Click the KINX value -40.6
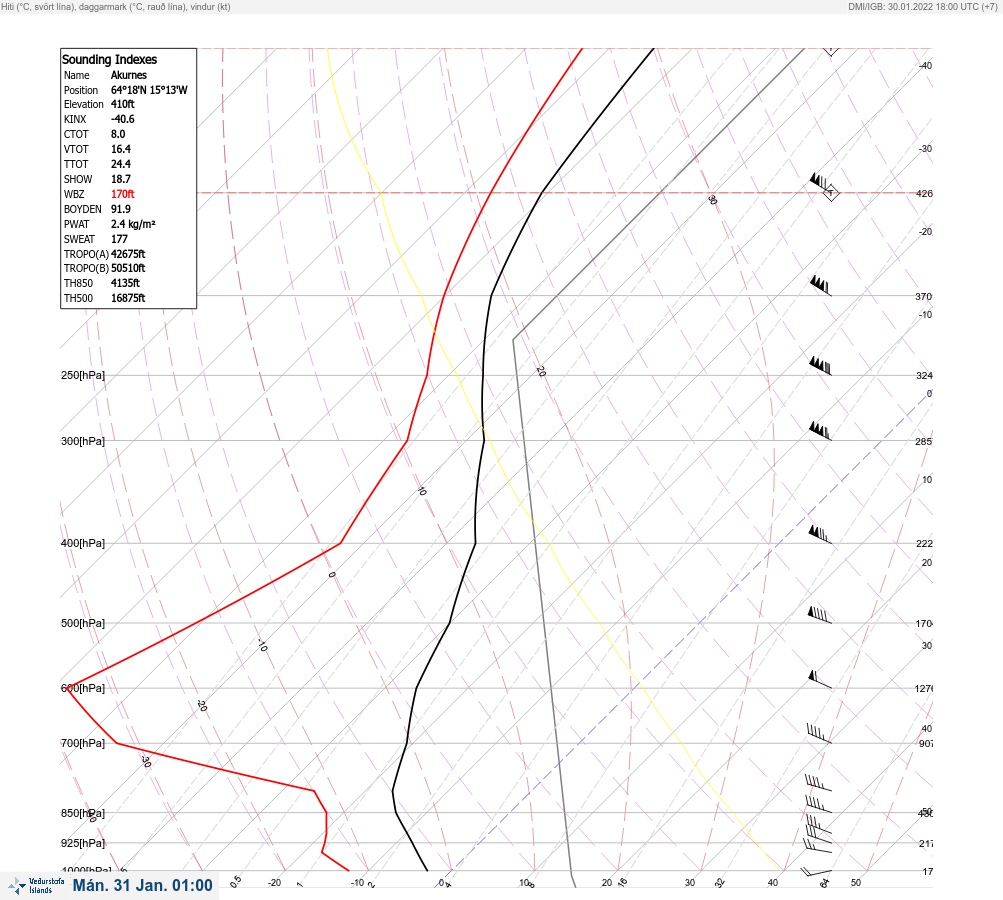Screen dimensions: 1003x900 122,119
